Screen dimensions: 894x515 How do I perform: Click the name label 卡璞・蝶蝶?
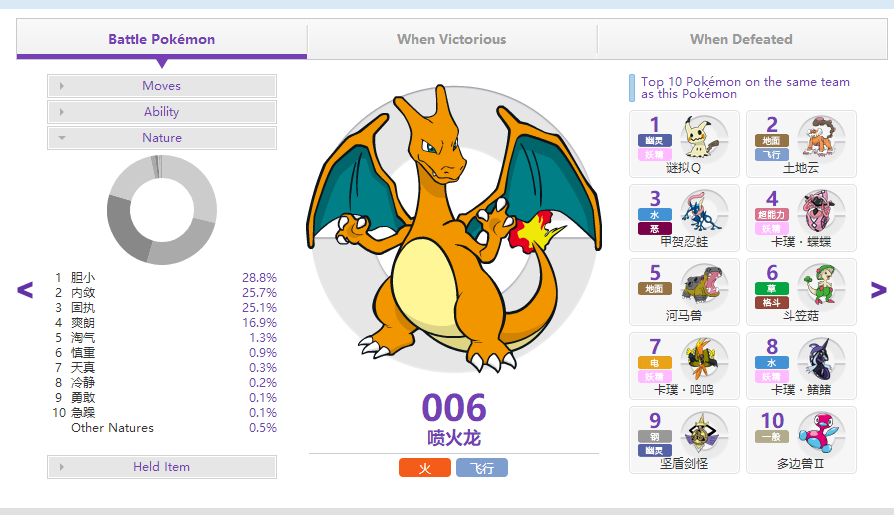(x=801, y=242)
